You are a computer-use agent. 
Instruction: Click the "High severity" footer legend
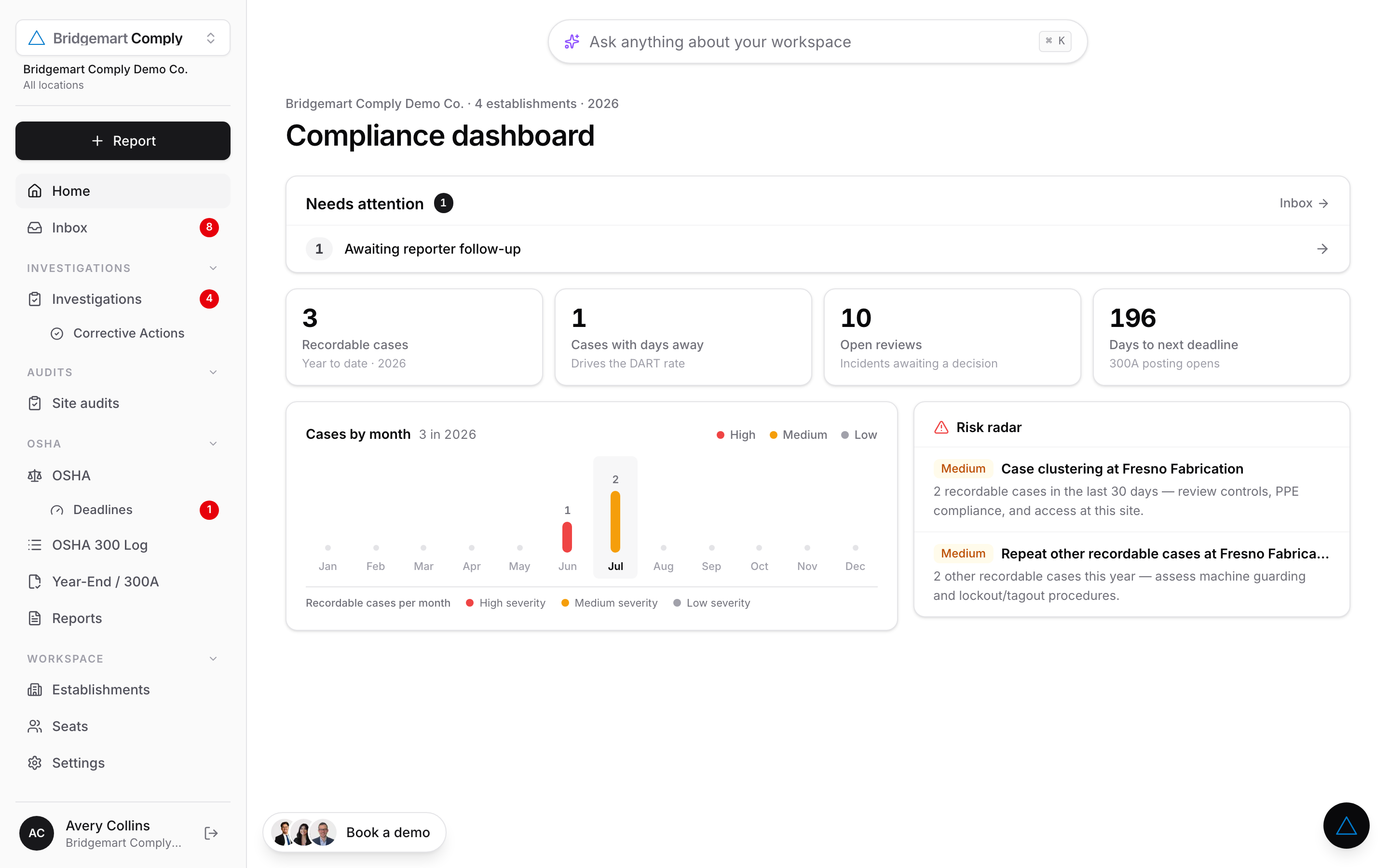[x=505, y=603]
